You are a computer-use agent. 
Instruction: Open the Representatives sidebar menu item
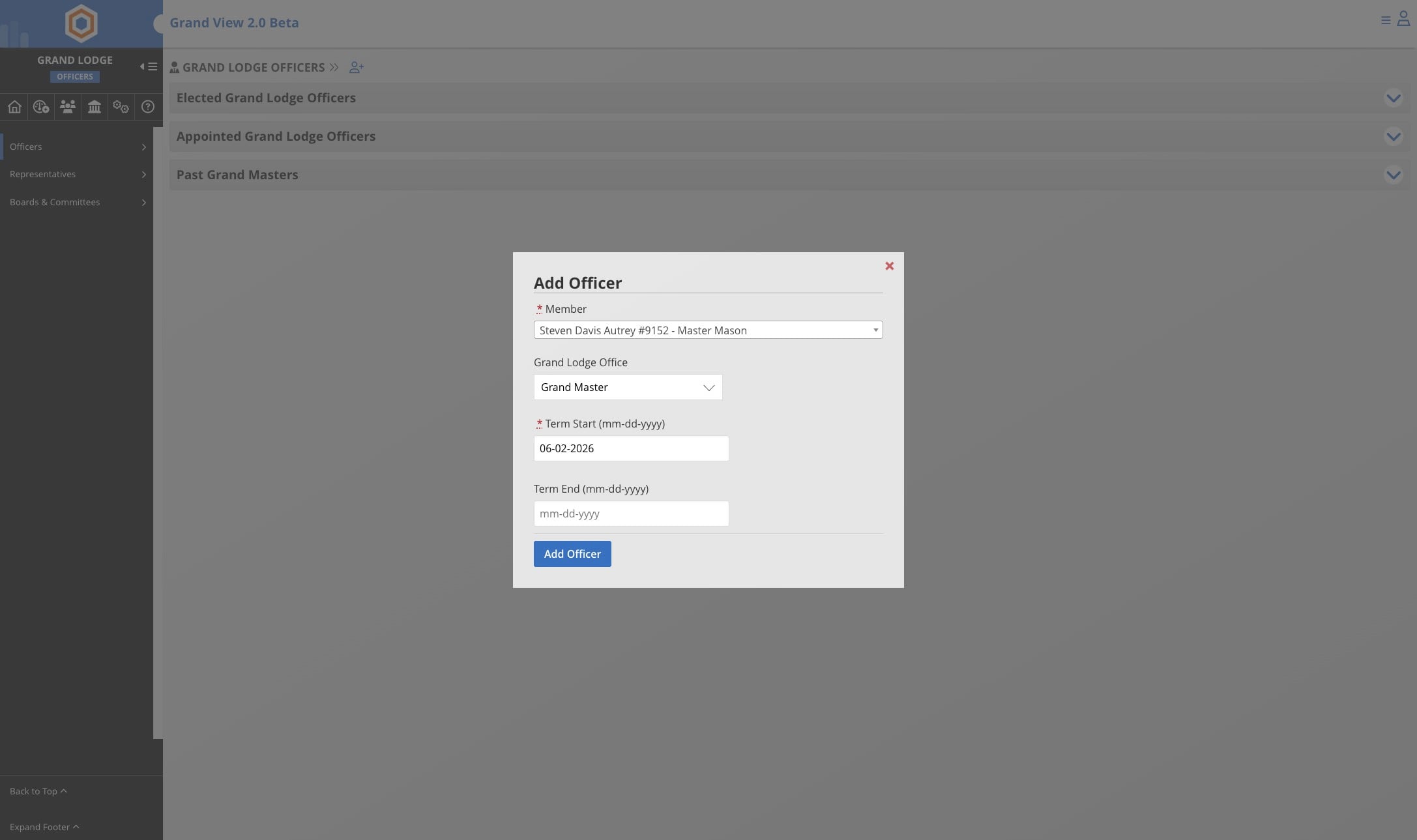click(77, 174)
